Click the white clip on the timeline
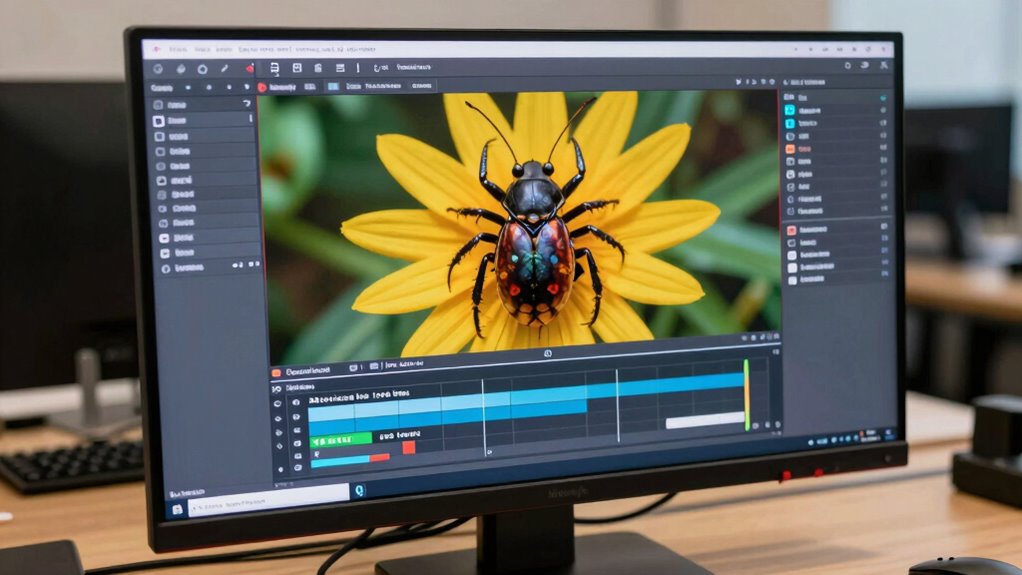Image resolution: width=1022 pixels, height=575 pixels. pyautogui.click(x=705, y=420)
